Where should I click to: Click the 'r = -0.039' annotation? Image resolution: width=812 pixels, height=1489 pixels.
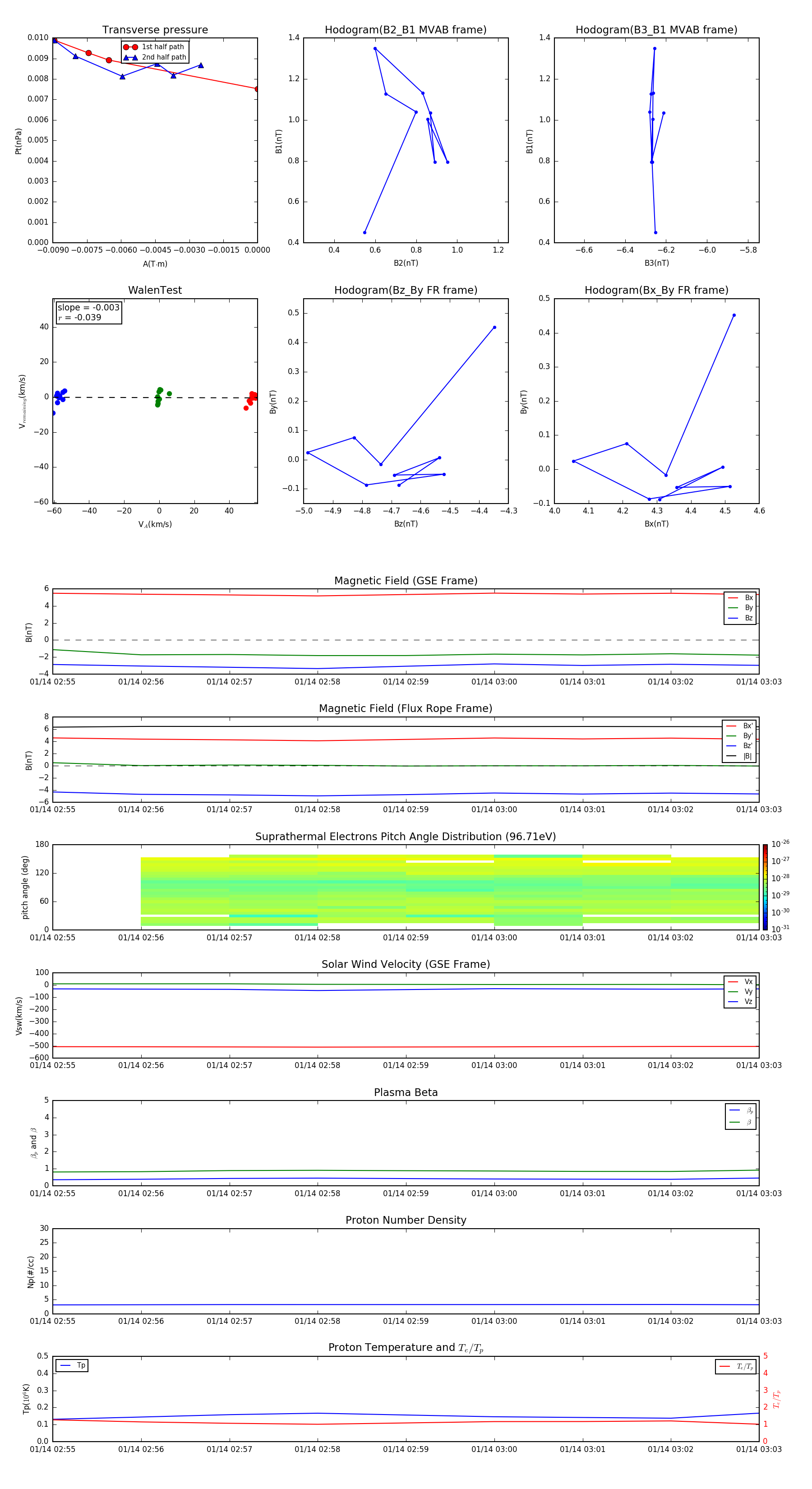coord(80,318)
